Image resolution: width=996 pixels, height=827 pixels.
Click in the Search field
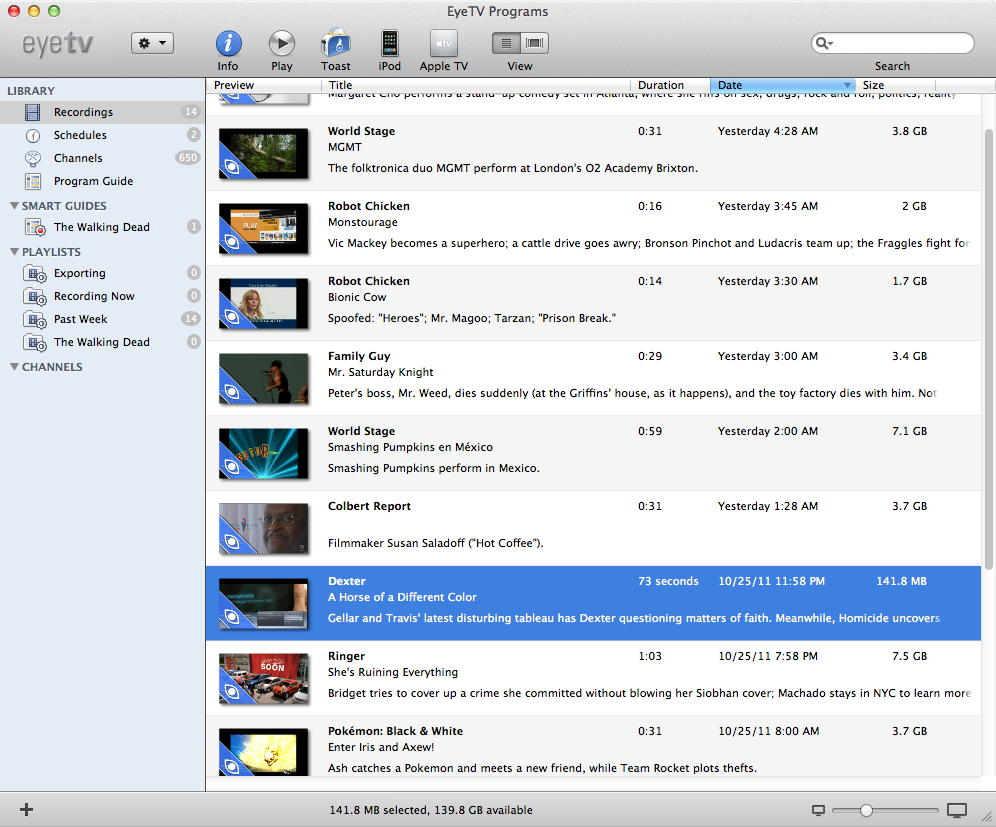point(900,43)
